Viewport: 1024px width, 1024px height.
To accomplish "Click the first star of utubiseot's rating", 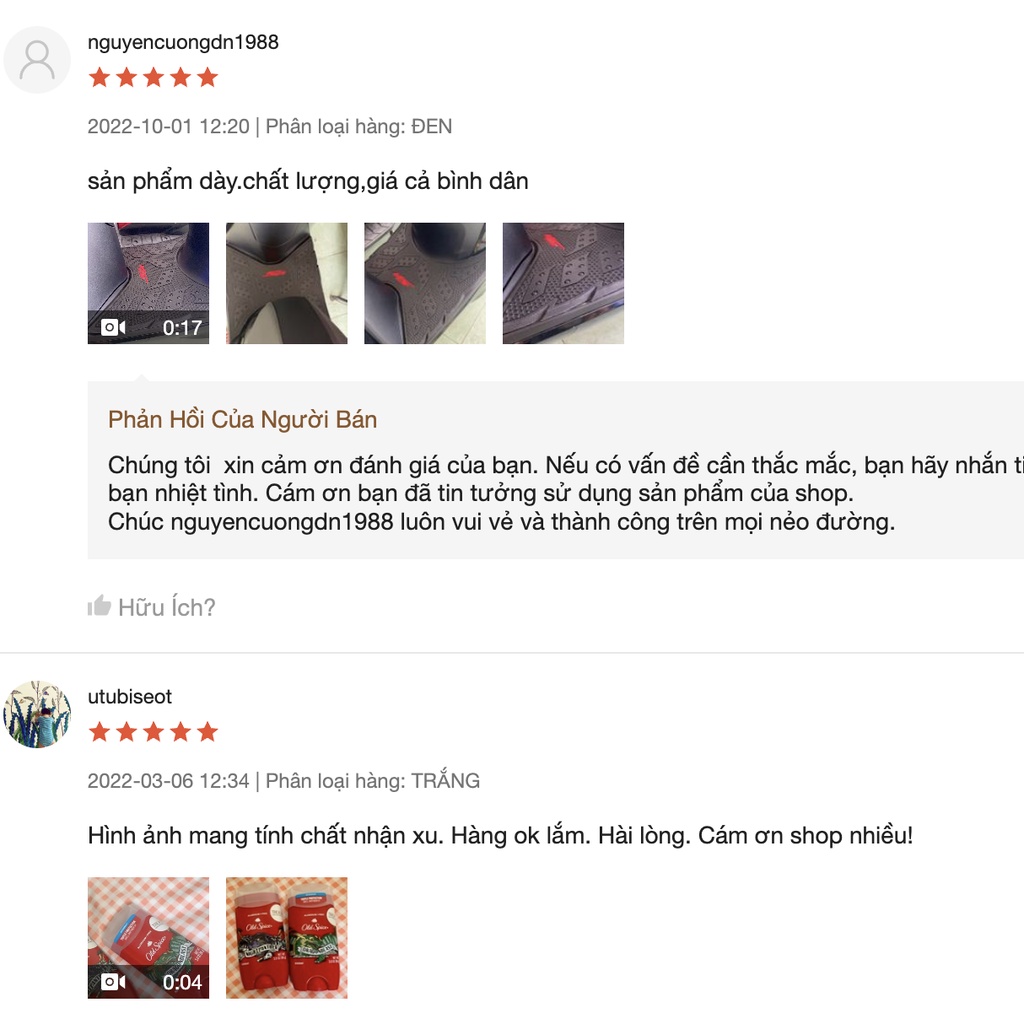I will click(x=99, y=731).
